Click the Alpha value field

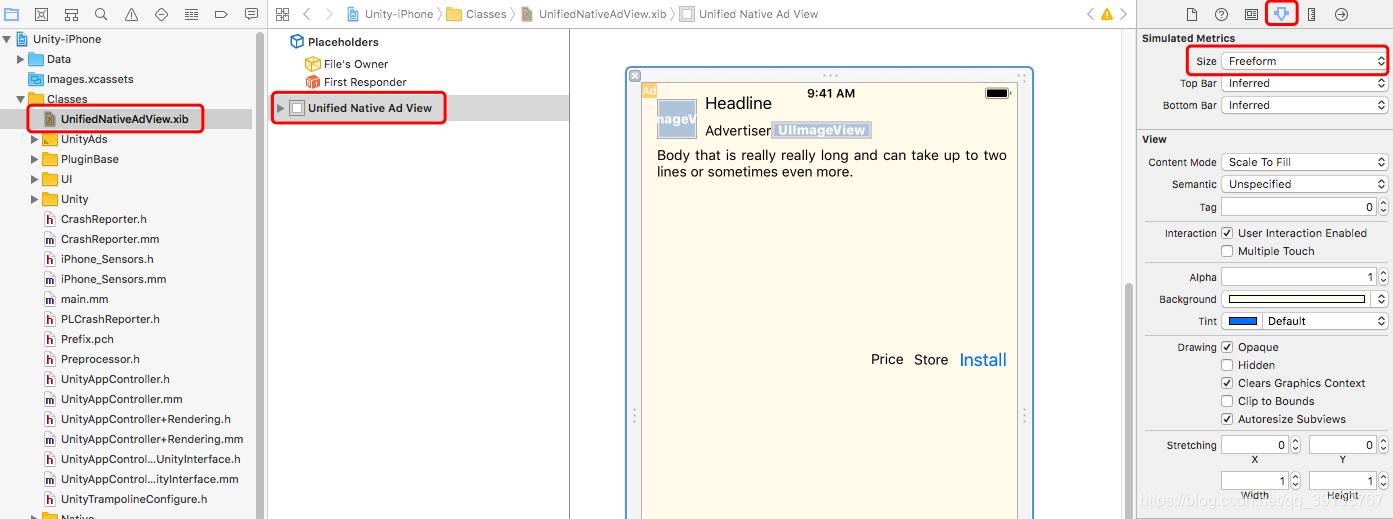1299,277
